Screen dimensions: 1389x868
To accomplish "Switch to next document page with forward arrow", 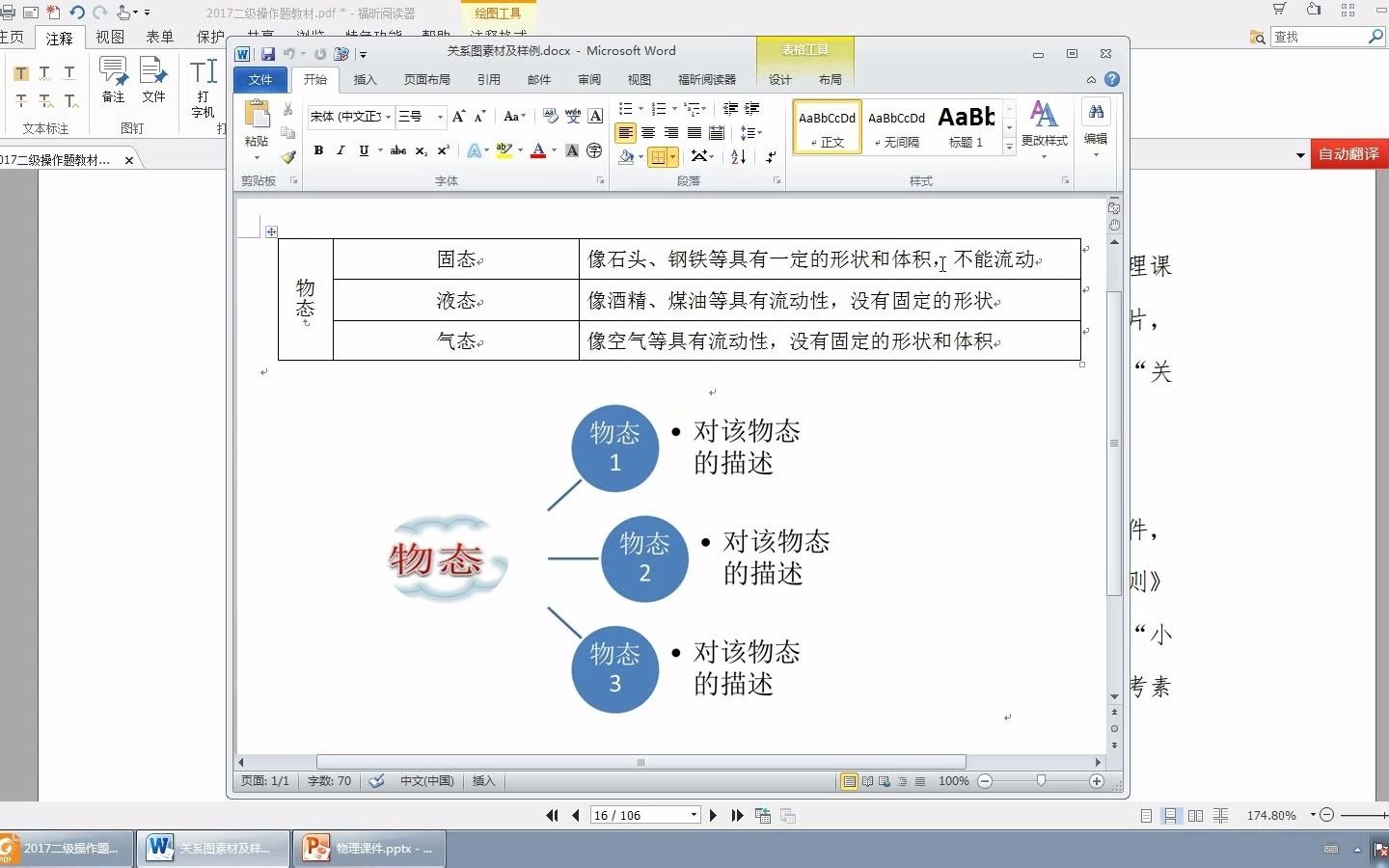I will pos(713,815).
